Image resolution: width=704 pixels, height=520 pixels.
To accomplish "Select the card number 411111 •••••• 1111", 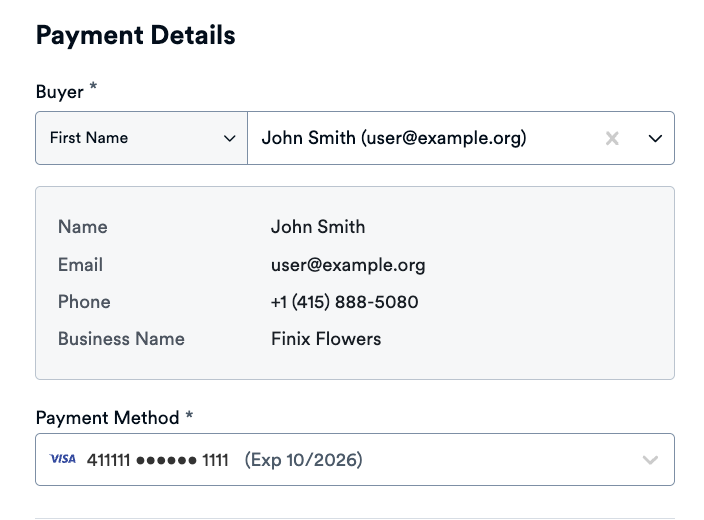I will coord(158,460).
